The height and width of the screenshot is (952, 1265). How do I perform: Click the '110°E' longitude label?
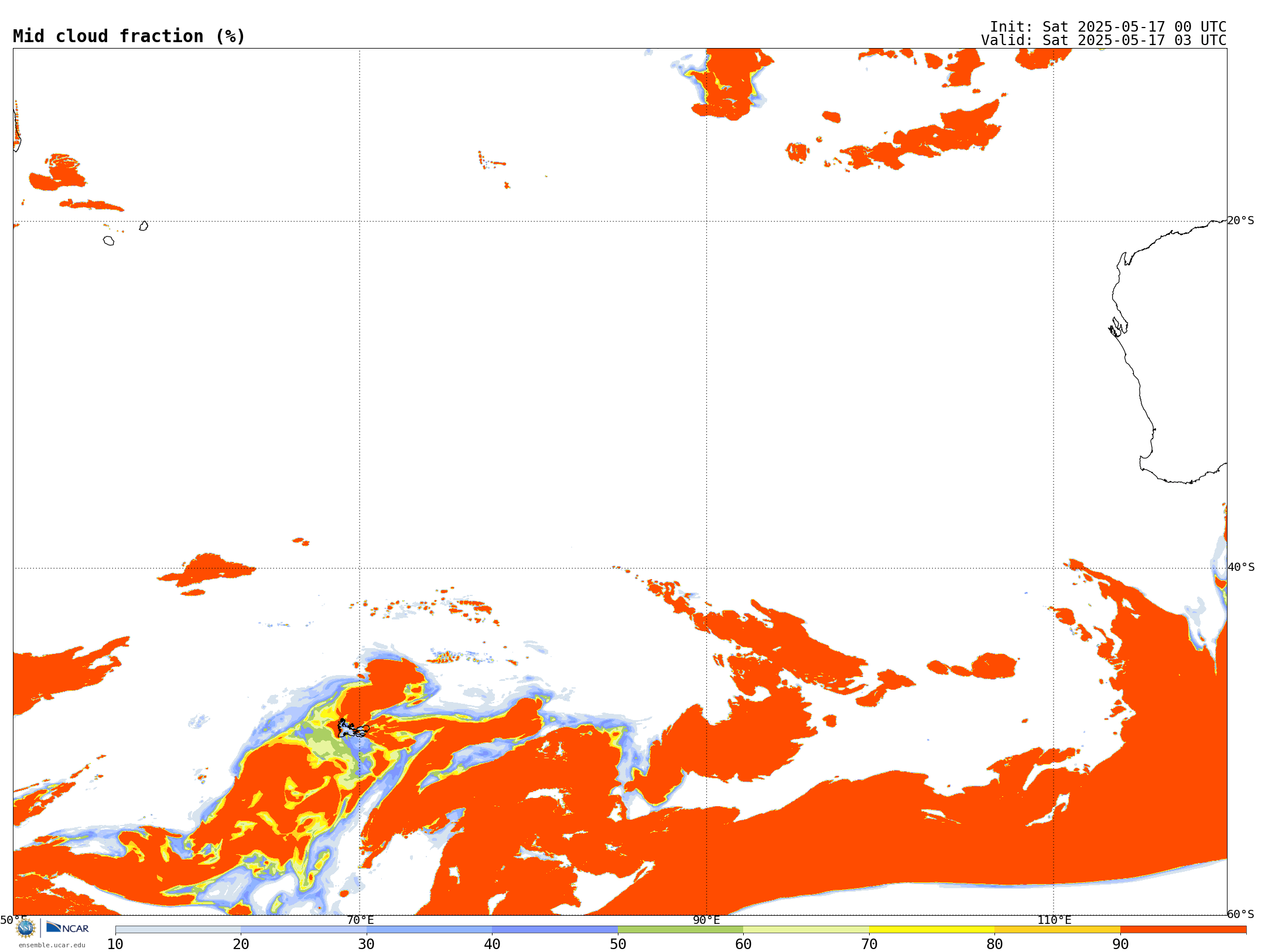(x=1054, y=920)
